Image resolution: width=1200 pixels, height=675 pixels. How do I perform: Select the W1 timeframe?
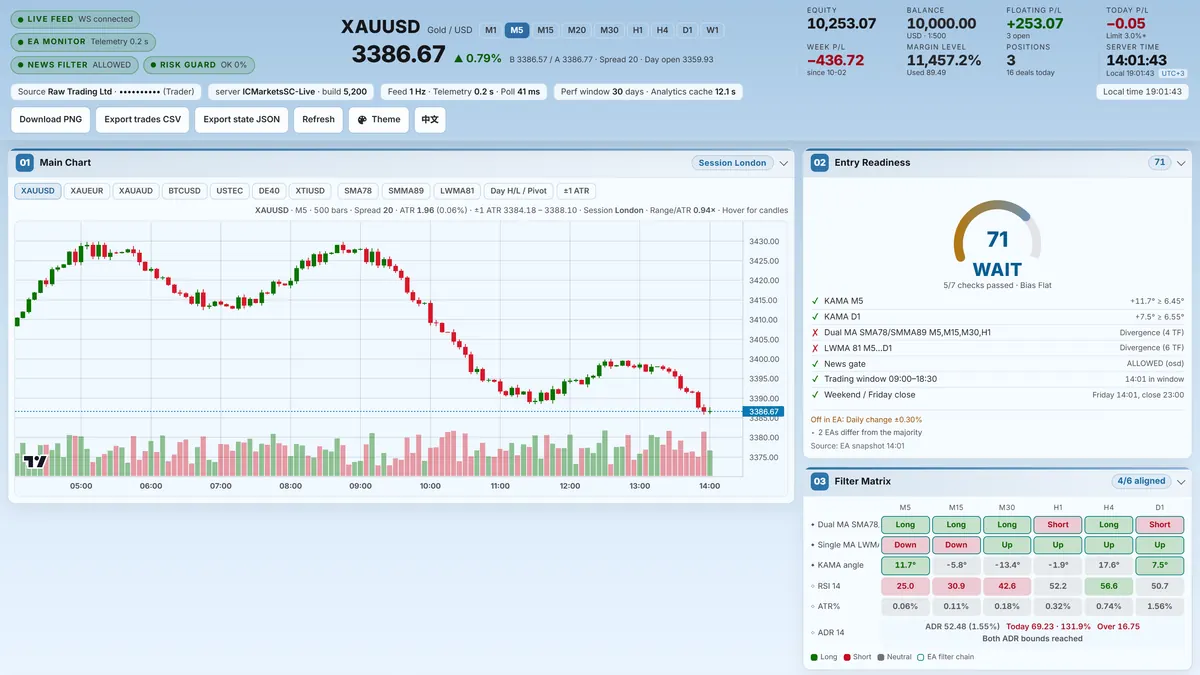pos(712,30)
